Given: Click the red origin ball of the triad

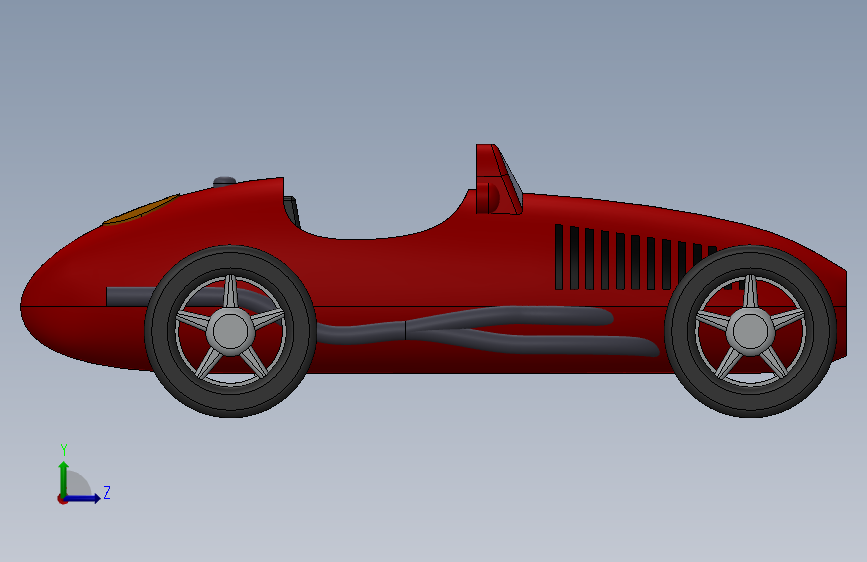Looking at the screenshot, I should pos(62,499).
